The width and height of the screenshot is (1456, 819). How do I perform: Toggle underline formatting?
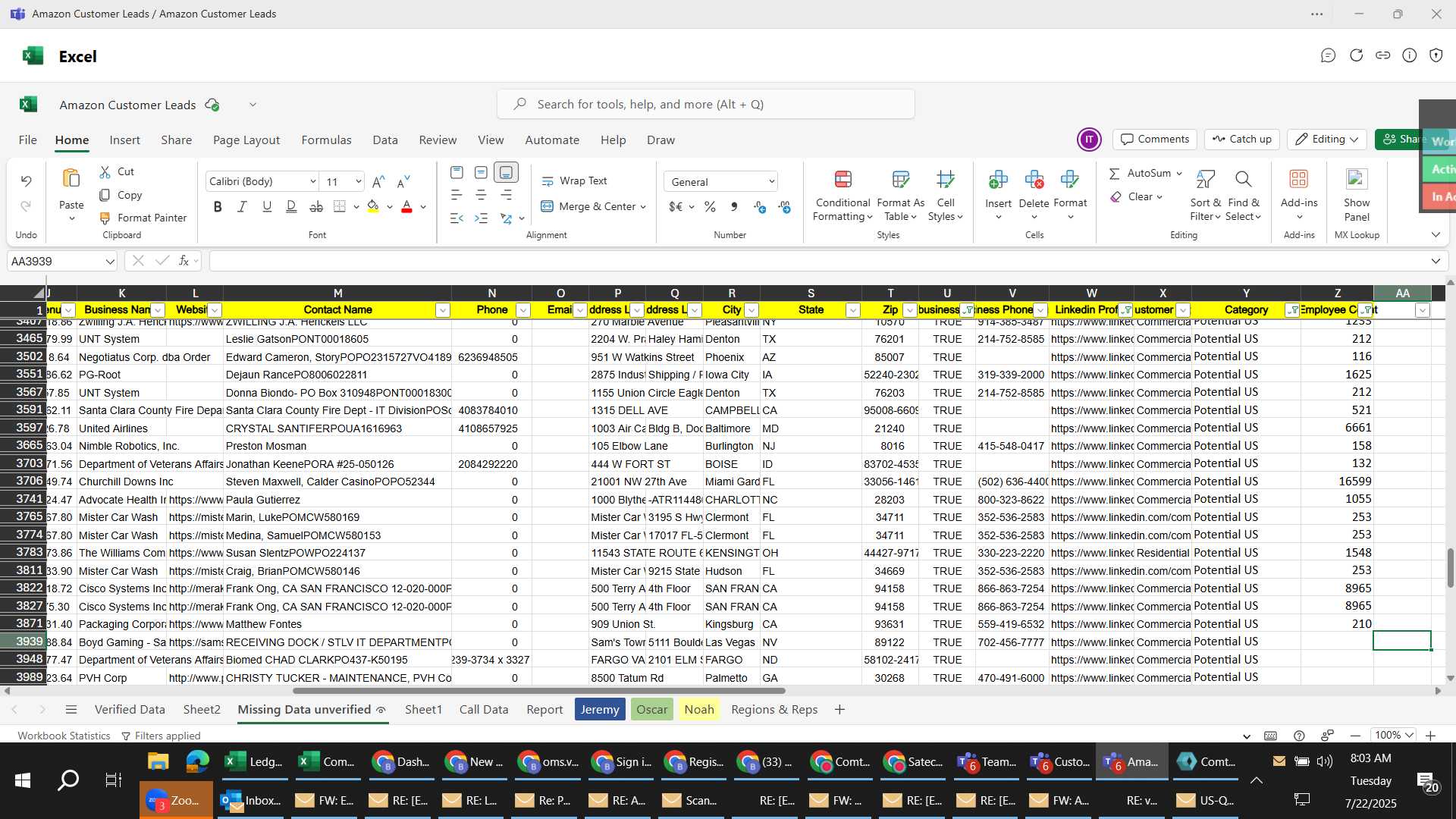[267, 207]
